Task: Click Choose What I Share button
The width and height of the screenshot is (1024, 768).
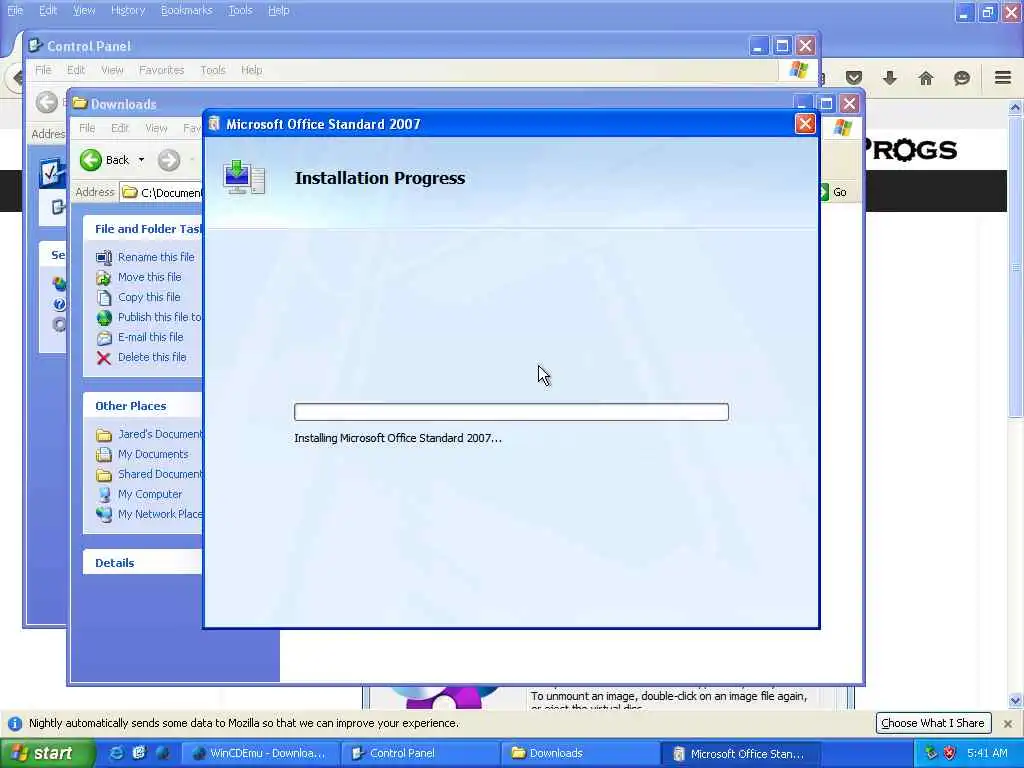Action: pyautogui.click(x=933, y=723)
